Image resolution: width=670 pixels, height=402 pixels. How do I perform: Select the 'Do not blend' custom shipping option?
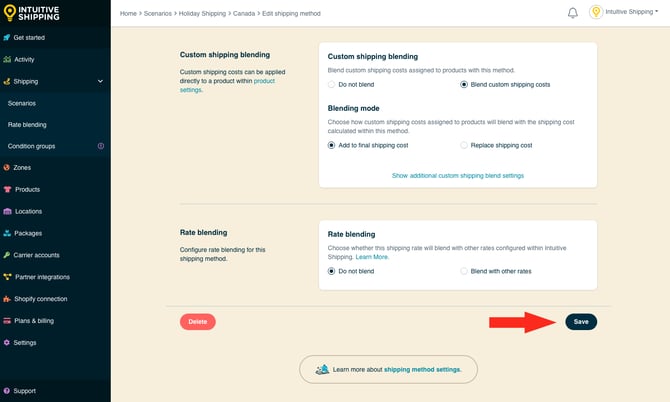tap(332, 85)
